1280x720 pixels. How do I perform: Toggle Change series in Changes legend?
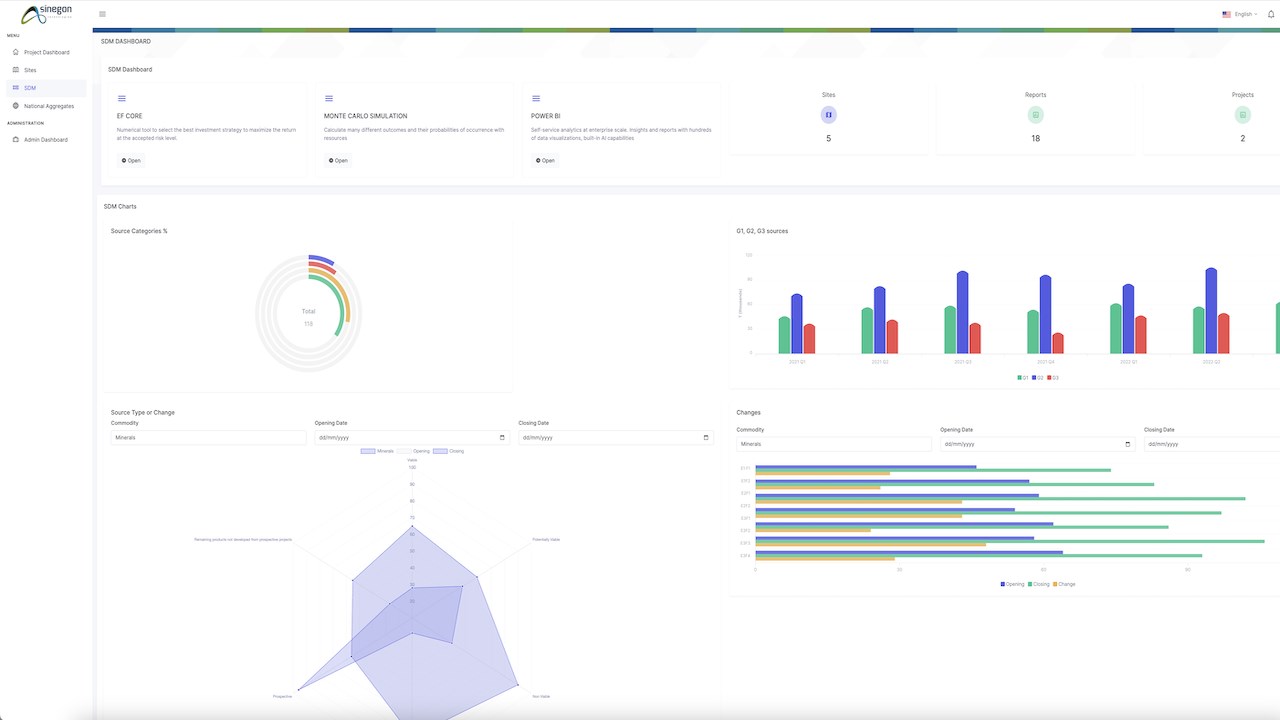point(1064,584)
